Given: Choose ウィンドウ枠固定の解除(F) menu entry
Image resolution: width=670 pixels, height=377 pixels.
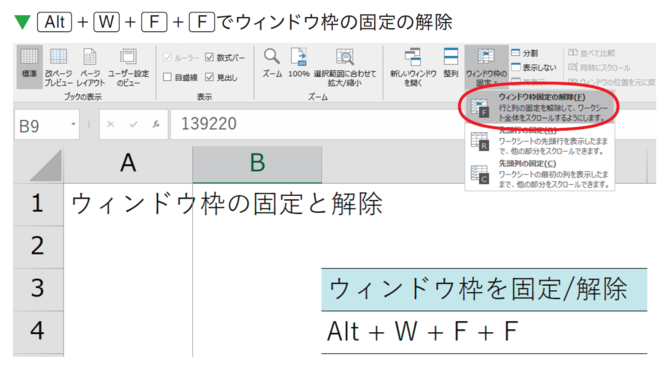Looking at the screenshot, I should point(539,107).
